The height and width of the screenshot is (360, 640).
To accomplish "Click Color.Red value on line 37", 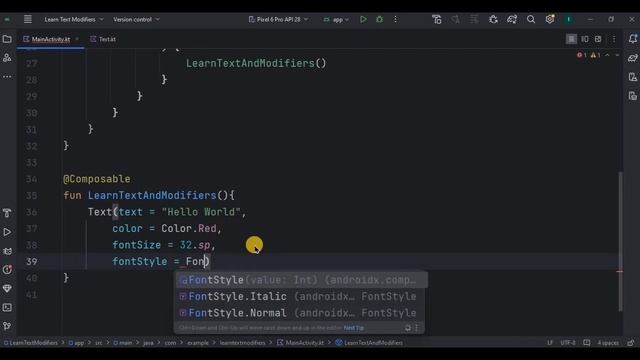I will [x=189, y=228].
